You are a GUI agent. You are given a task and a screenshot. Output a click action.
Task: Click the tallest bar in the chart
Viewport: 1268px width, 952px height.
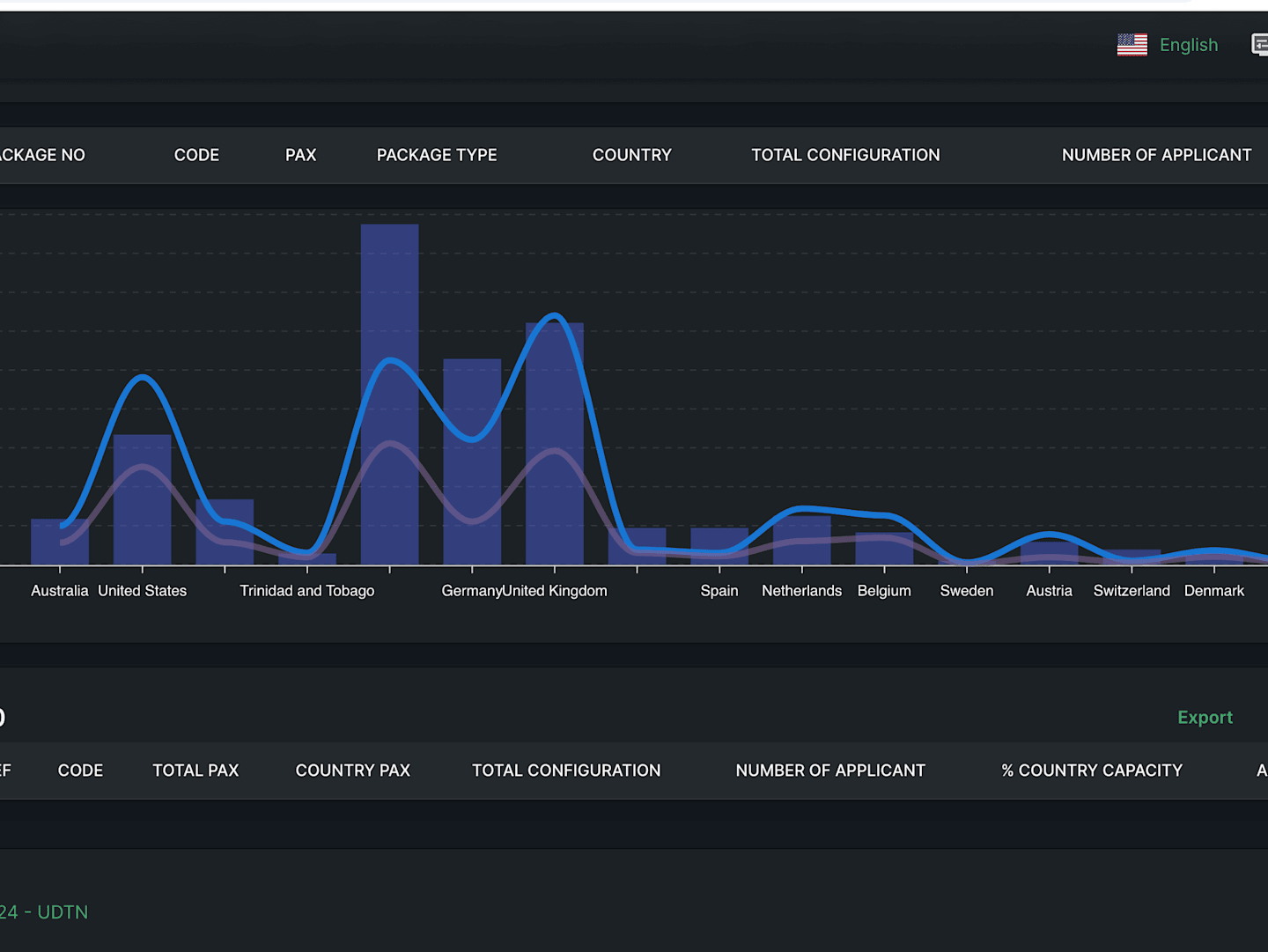pos(389,395)
